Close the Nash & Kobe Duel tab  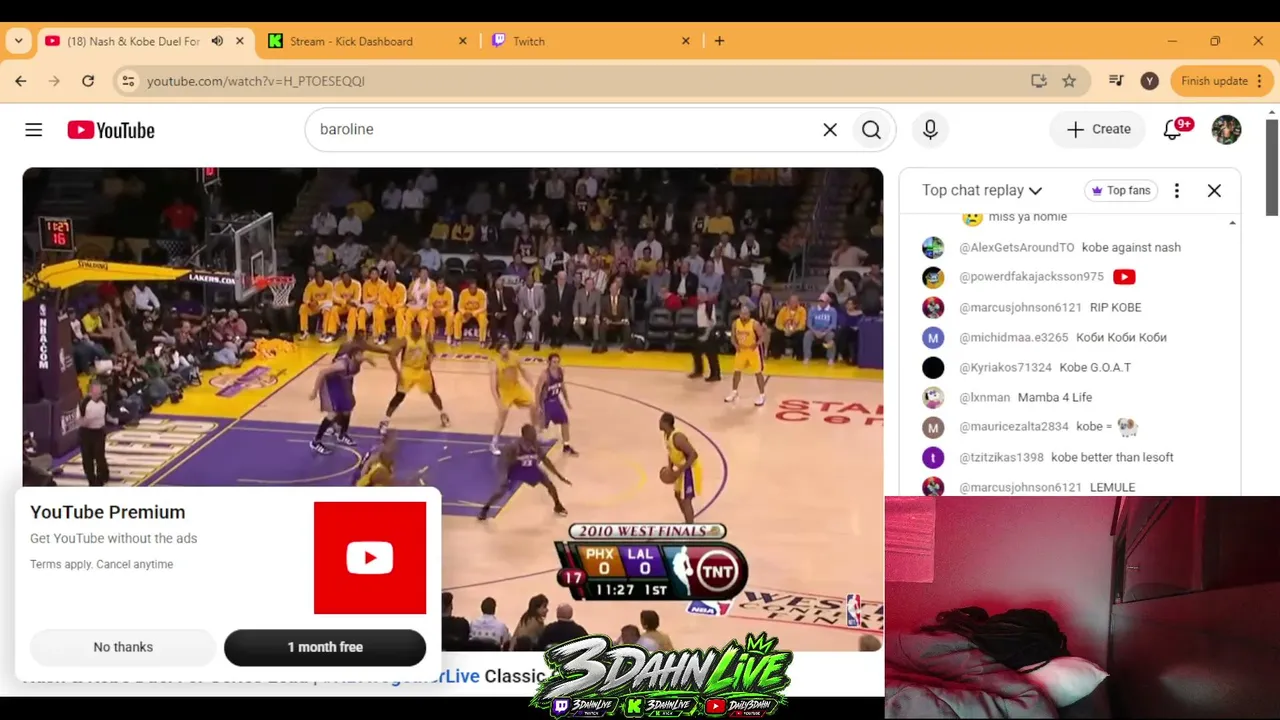tap(240, 41)
